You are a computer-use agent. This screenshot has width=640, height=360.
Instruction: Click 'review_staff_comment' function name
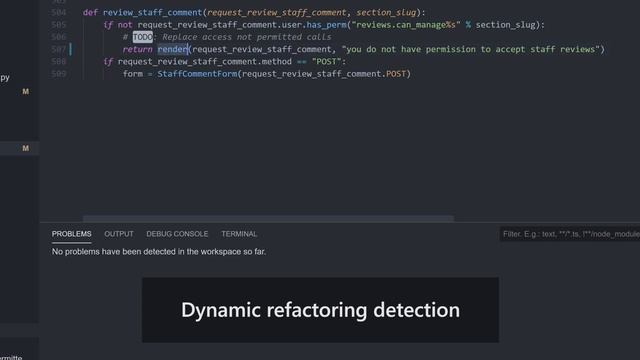click(x=152, y=12)
